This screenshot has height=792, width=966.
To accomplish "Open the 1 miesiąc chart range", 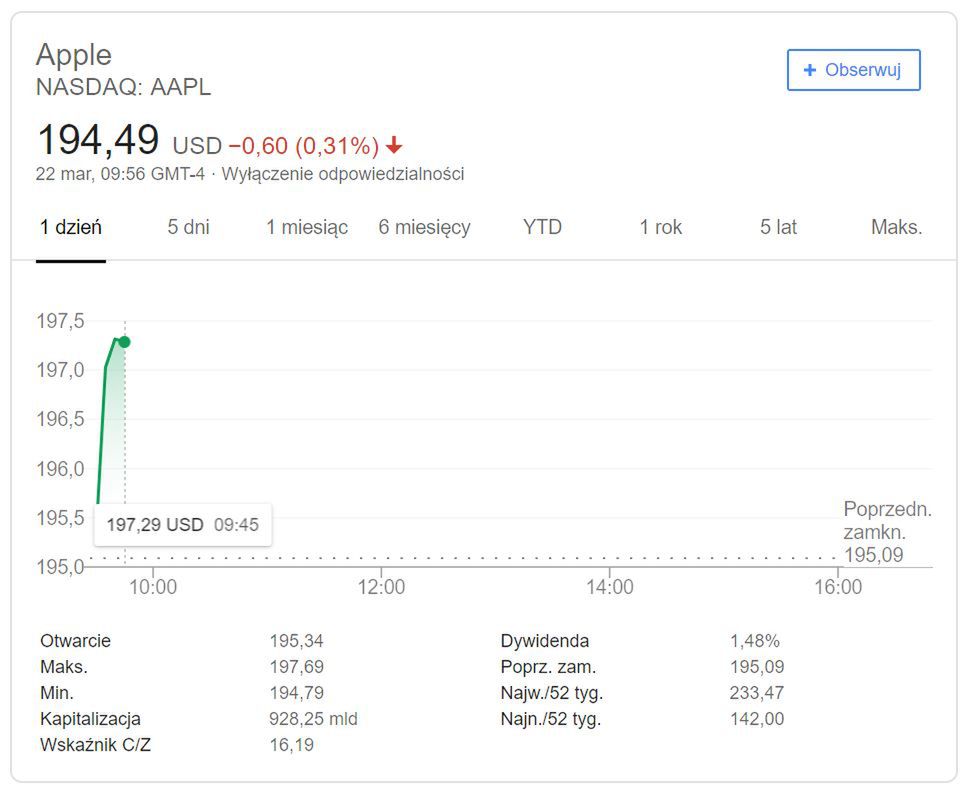I will click(307, 227).
